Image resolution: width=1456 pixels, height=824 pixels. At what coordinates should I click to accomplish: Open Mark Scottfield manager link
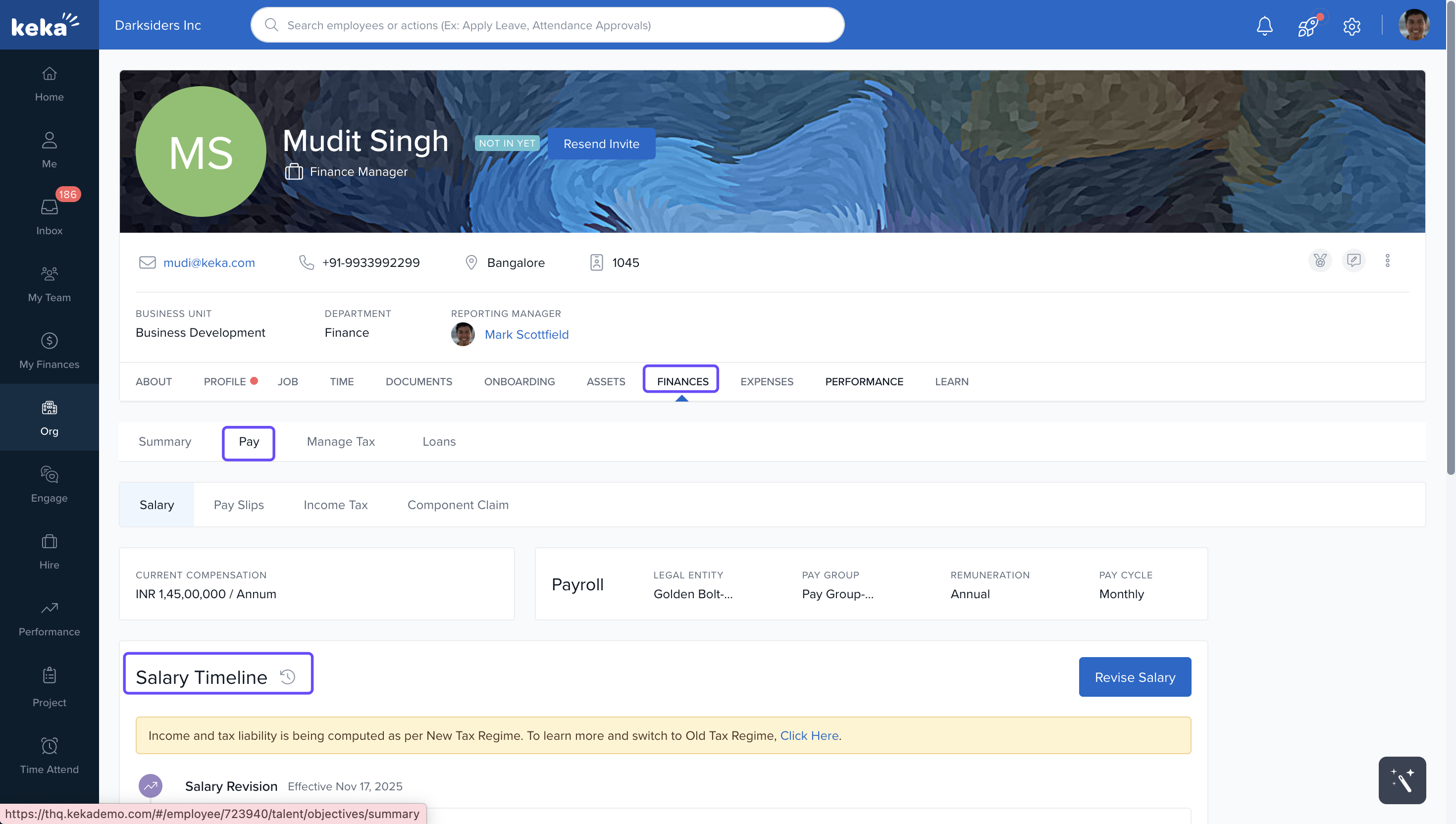click(x=526, y=334)
